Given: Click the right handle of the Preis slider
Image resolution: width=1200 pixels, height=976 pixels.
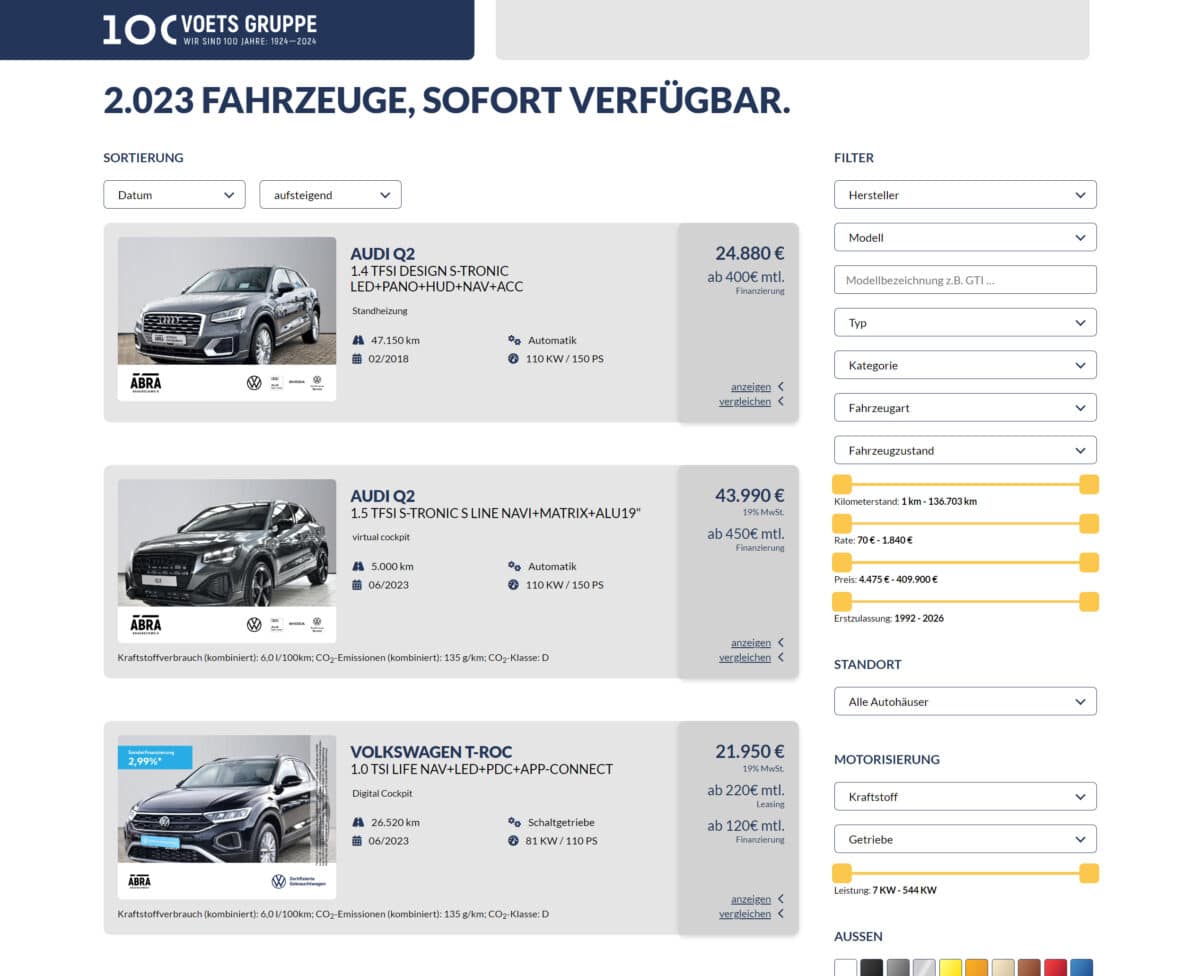Looking at the screenshot, I should 1089,562.
